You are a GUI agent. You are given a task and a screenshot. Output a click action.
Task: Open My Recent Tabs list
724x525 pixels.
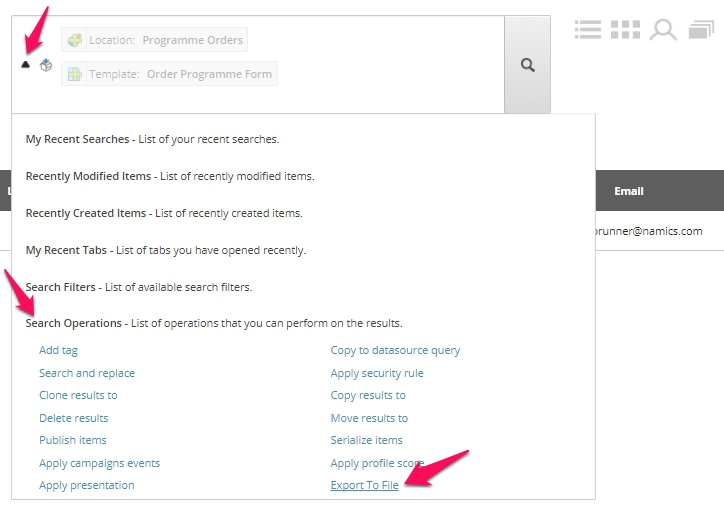(66, 250)
